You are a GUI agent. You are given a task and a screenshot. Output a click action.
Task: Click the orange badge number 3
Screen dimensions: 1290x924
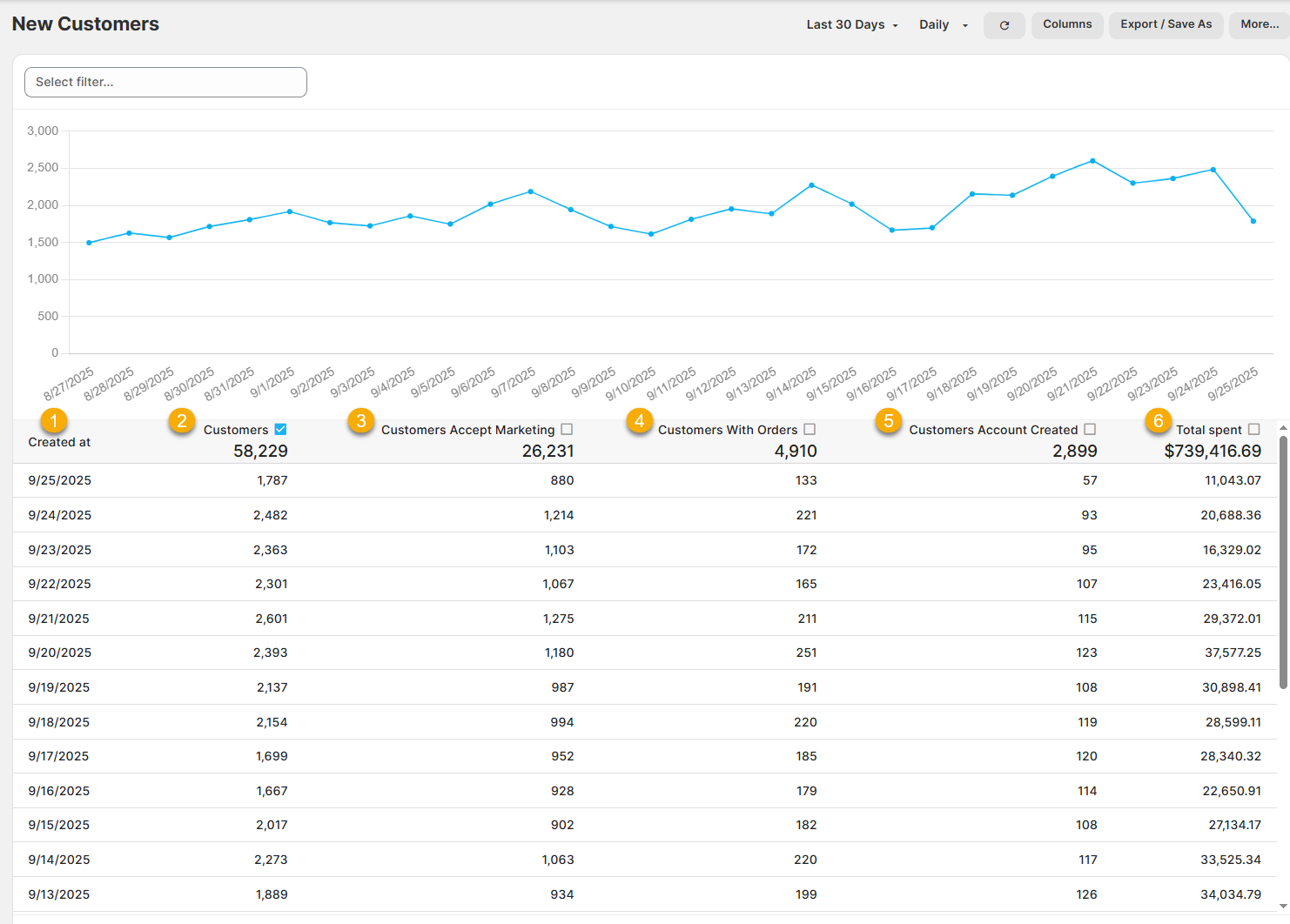click(x=360, y=421)
